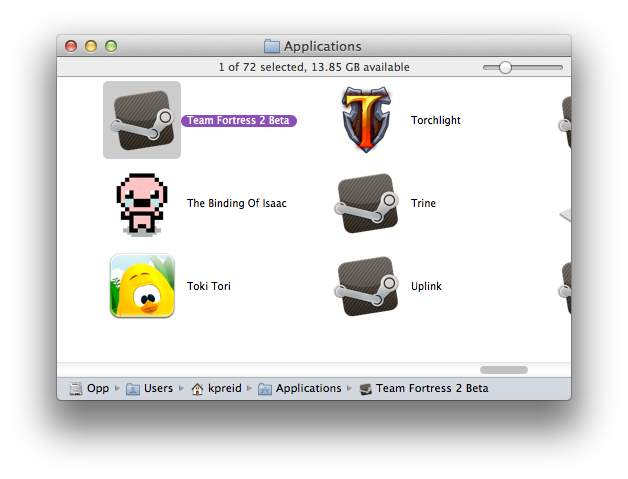Viewport: 628px width, 479px height.
Task: Click the Trine Steam icon
Action: coord(367,204)
